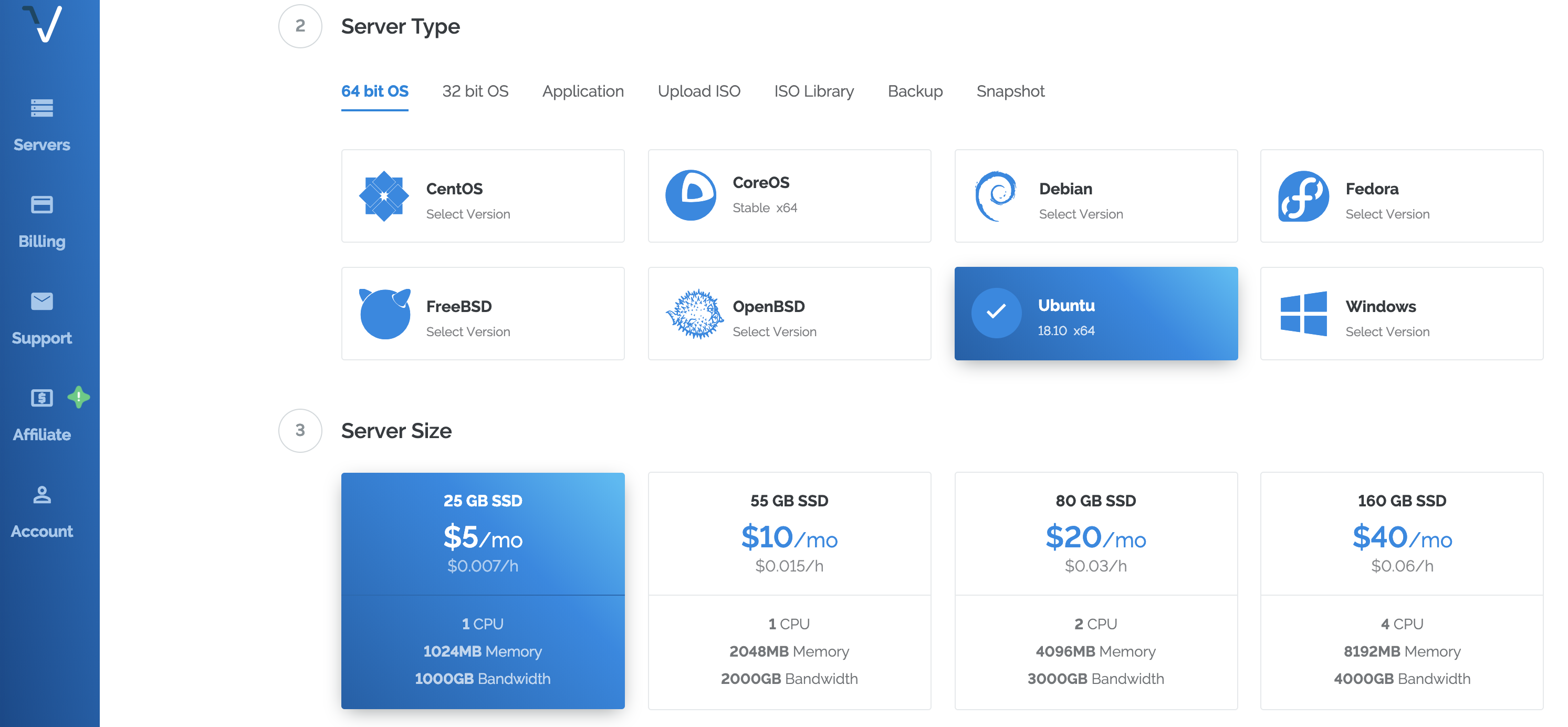1568x727 pixels.
Task: Click the 4096MB Memory spec
Action: point(1095,651)
